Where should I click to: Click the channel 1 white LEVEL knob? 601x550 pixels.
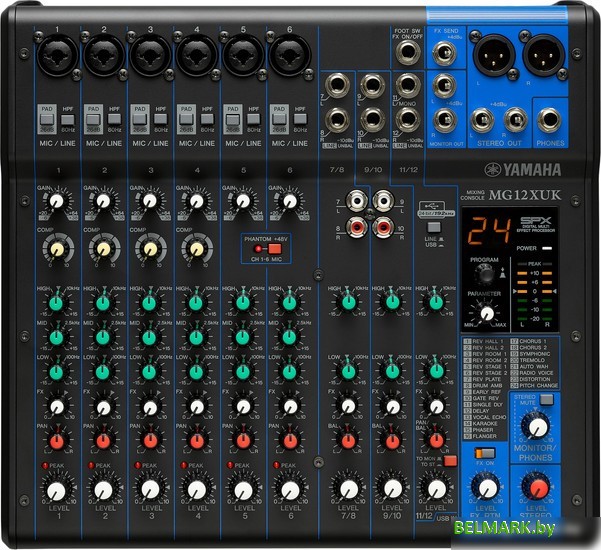tap(56, 489)
